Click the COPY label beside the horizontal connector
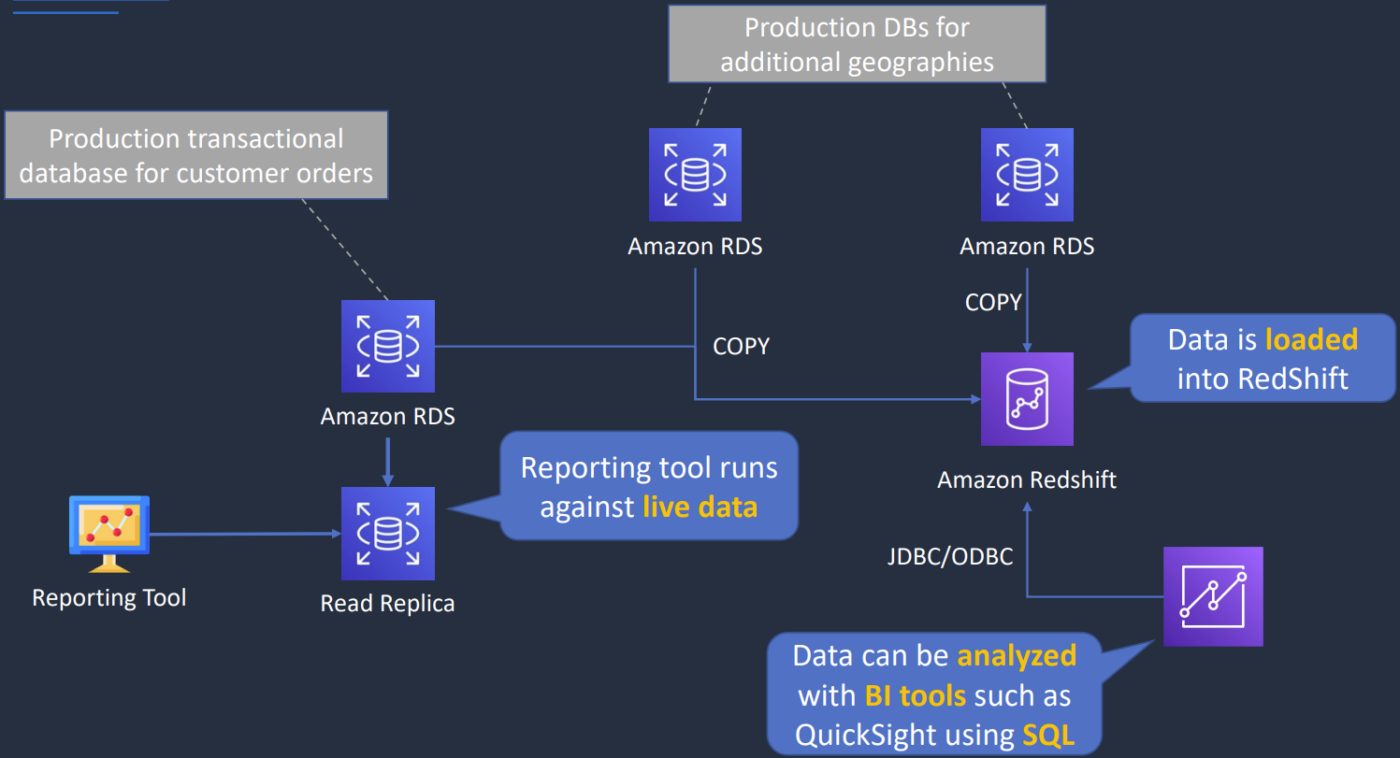The image size is (1400, 758). (x=741, y=346)
